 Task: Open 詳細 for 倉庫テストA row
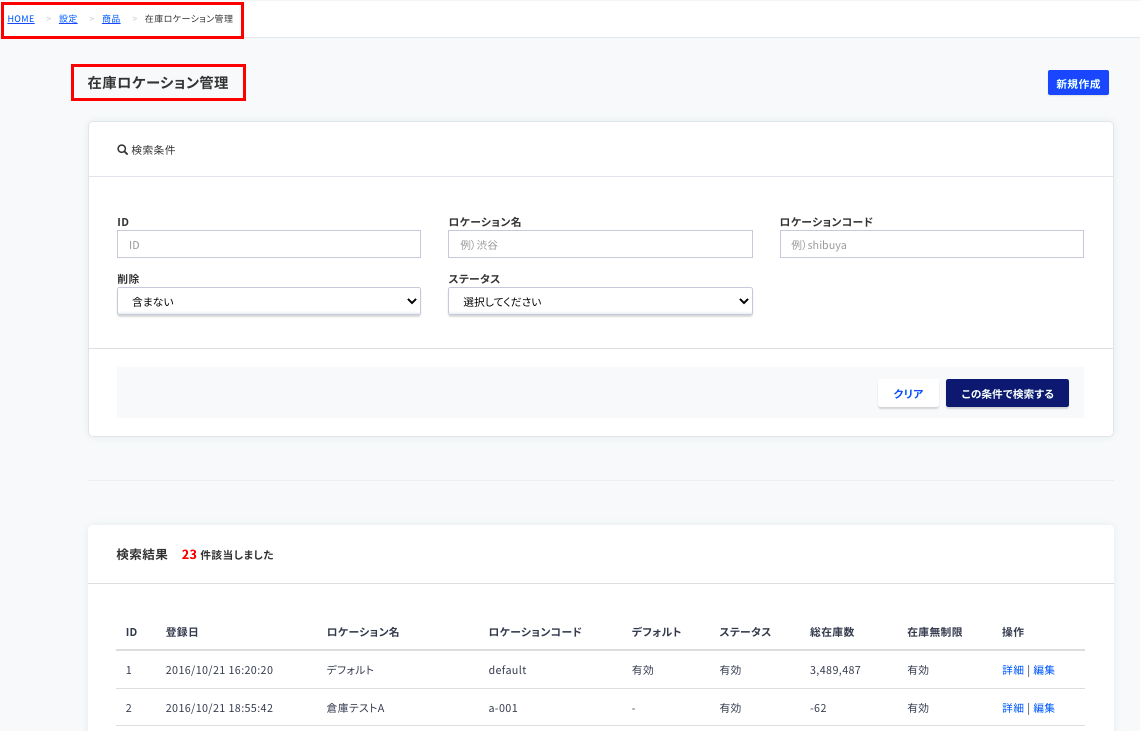[x=1013, y=708]
